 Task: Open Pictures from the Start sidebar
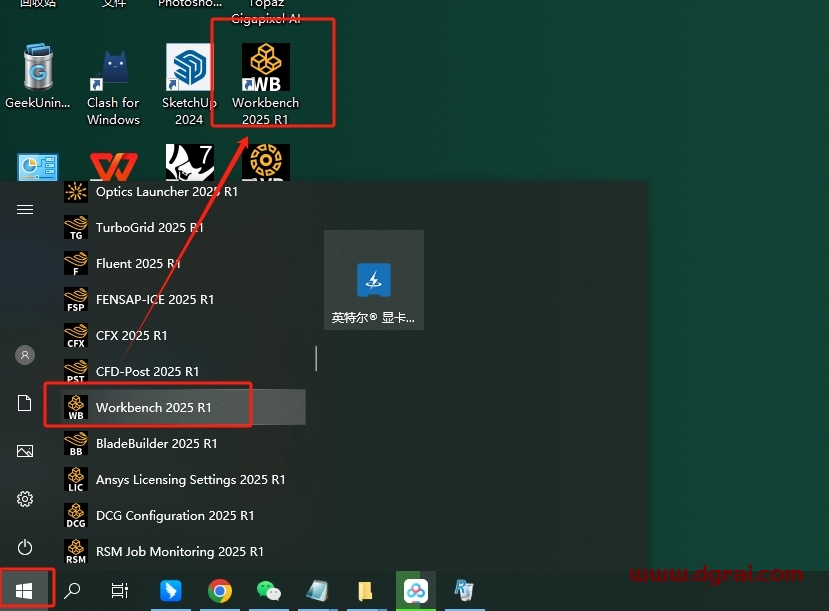[x=25, y=451]
